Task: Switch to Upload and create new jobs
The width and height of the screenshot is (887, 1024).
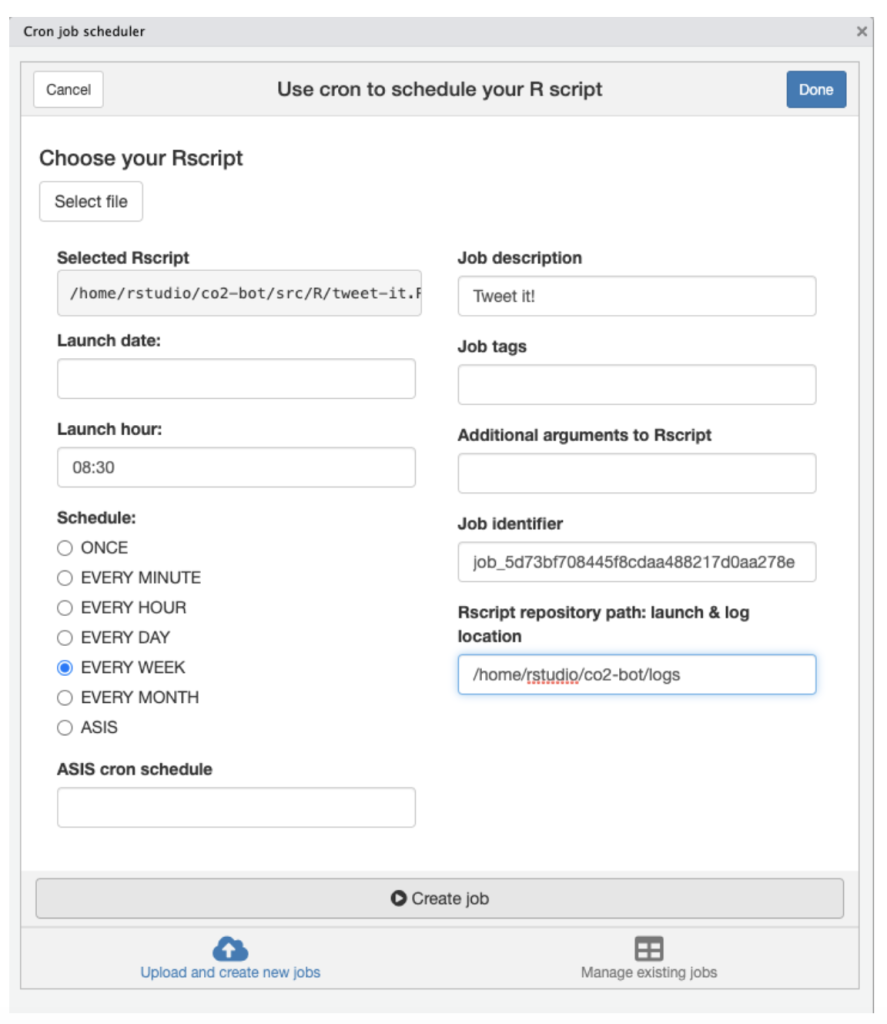Action: pyautogui.click(x=230, y=971)
